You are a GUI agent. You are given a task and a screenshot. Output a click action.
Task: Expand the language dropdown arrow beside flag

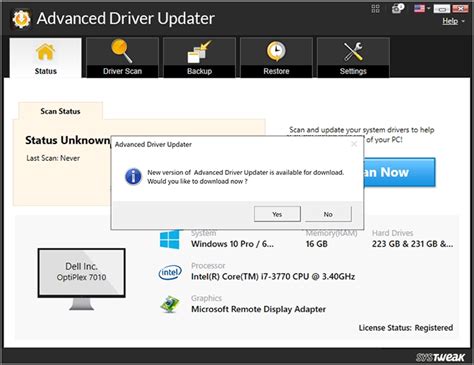(429, 8)
